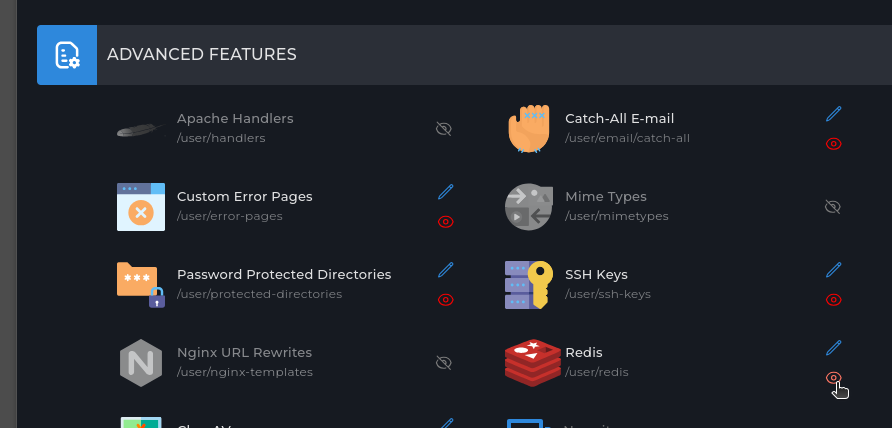Edit the SSH Keys entry
This screenshot has width=892, height=428.
click(x=833, y=269)
